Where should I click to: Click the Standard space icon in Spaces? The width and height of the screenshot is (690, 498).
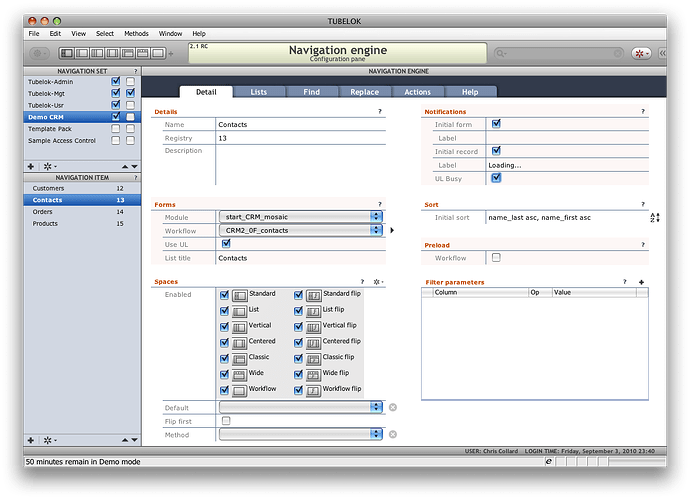[239, 296]
